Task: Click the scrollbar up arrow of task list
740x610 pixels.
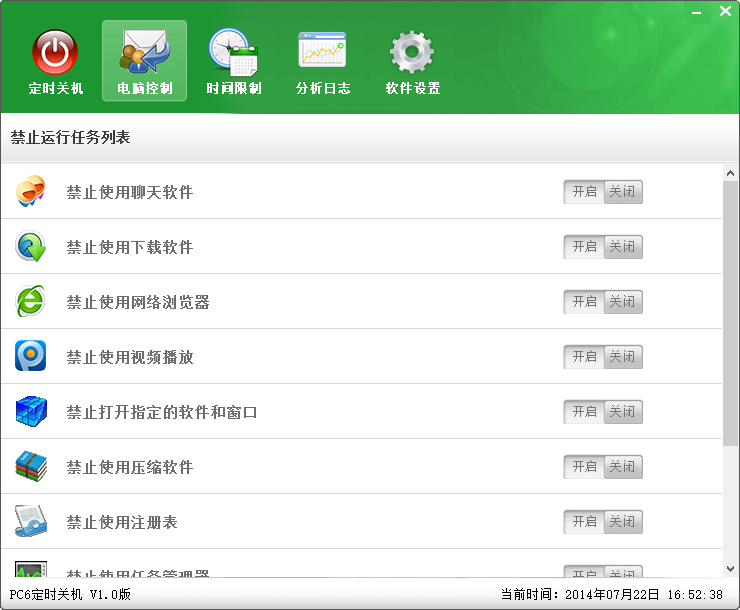Action: click(x=731, y=173)
